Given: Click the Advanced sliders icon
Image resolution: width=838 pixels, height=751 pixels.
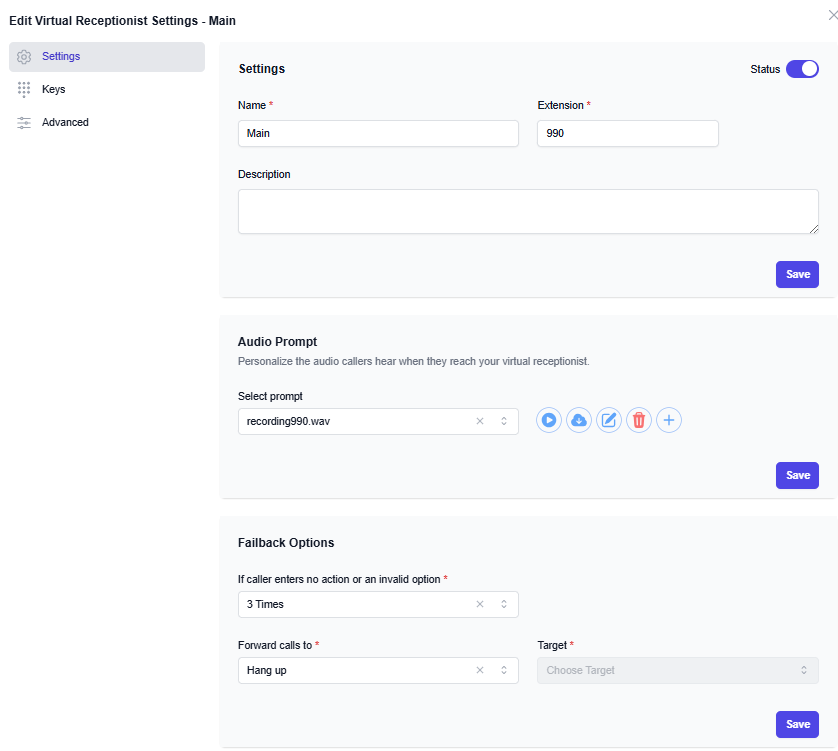Looking at the screenshot, I should point(24,122).
